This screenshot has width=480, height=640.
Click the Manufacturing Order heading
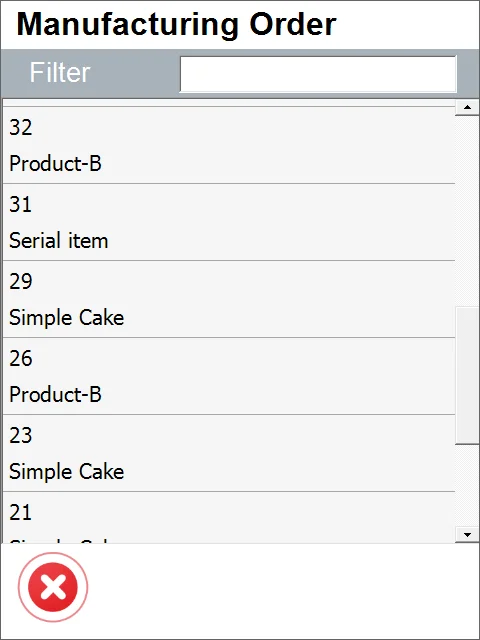[x=176, y=24]
